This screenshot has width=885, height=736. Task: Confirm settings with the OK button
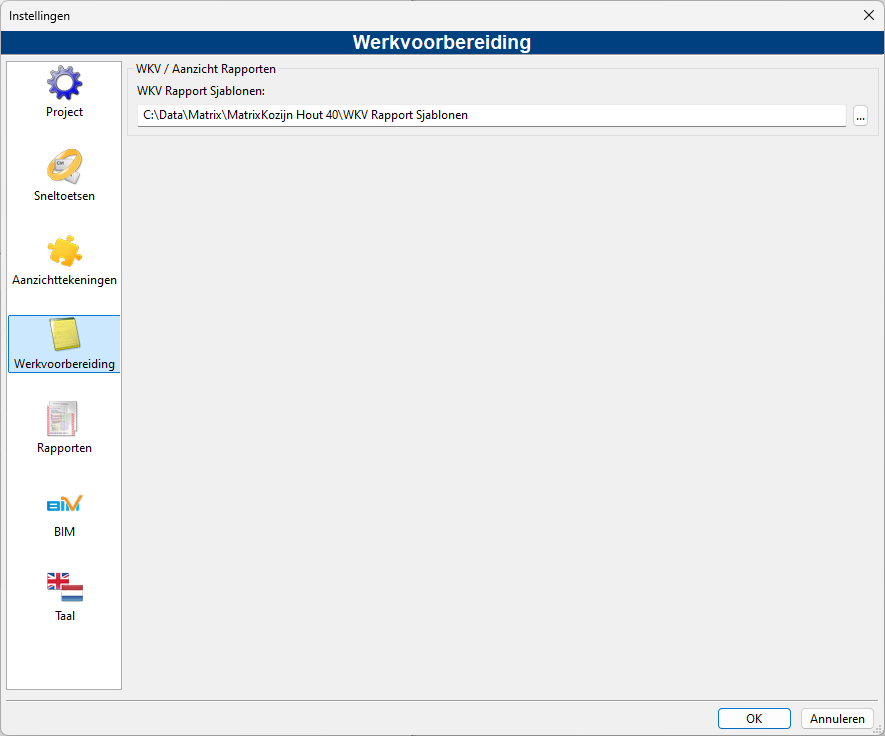pos(754,719)
